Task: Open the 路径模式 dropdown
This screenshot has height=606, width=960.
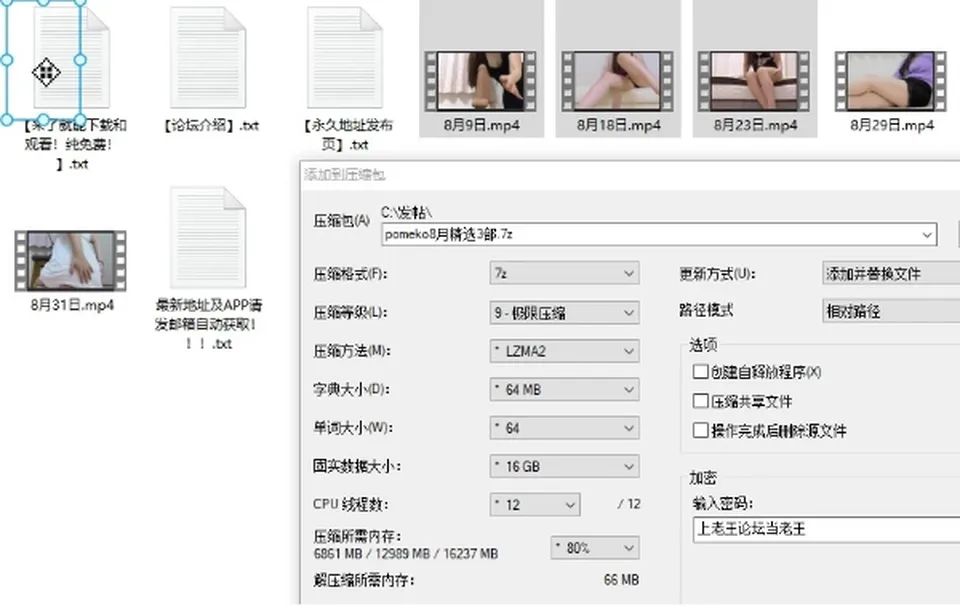Action: tap(891, 311)
